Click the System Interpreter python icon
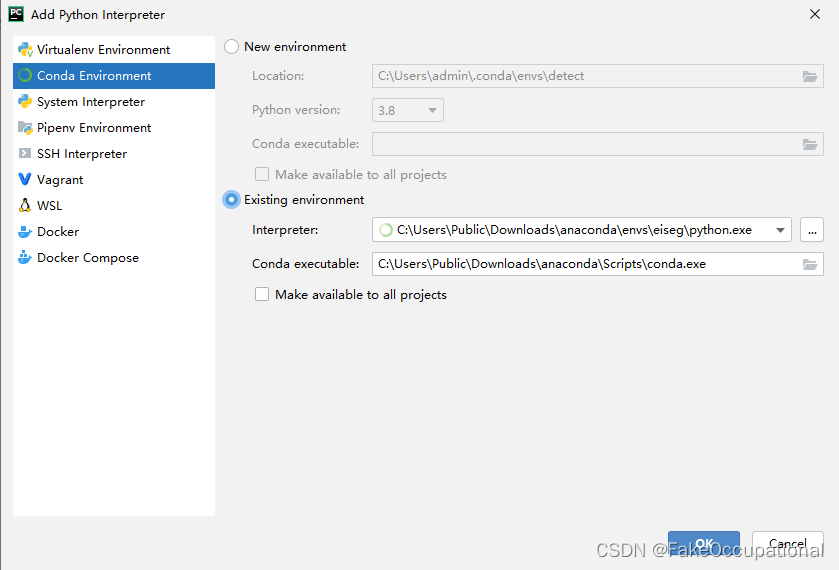This screenshot has height=570, width=839. [25, 102]
